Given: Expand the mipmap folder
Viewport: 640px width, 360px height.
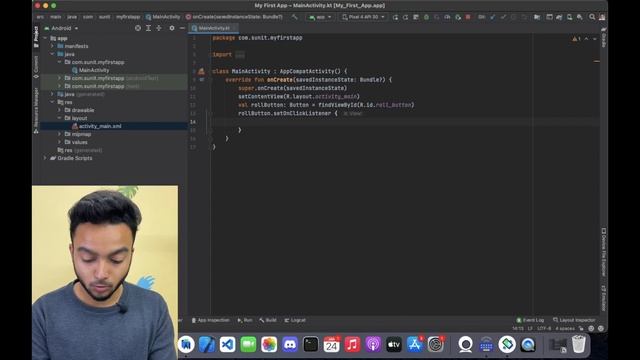Looking at the screenshot, I should point(60,134).
